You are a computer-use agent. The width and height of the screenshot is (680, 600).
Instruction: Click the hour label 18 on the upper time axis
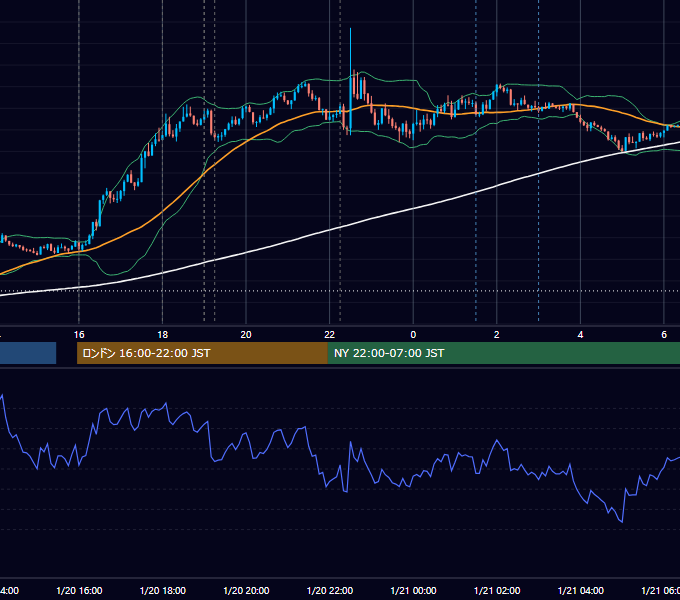[x=163, y=335]
